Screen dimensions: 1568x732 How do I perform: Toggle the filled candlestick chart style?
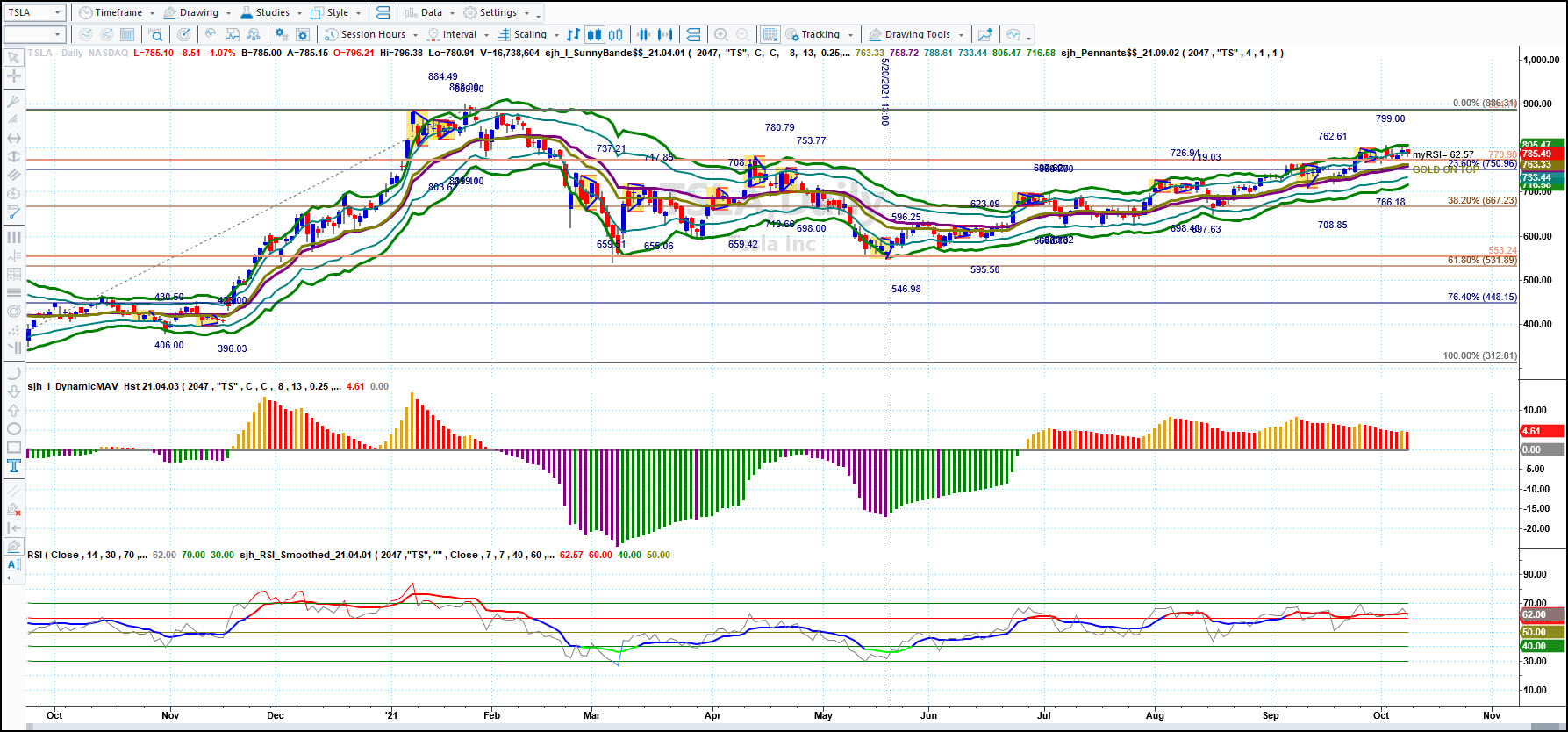(x=594, y=34)
